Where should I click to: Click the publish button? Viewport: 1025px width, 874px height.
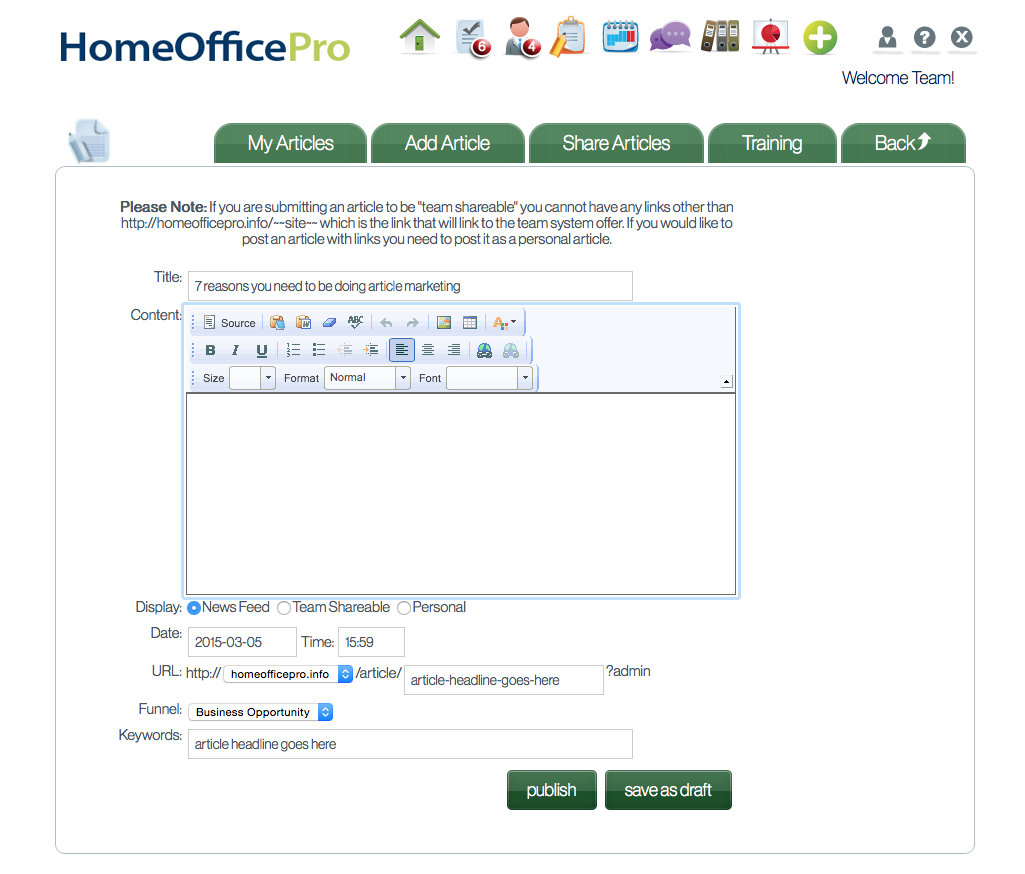tap(552, 790)
